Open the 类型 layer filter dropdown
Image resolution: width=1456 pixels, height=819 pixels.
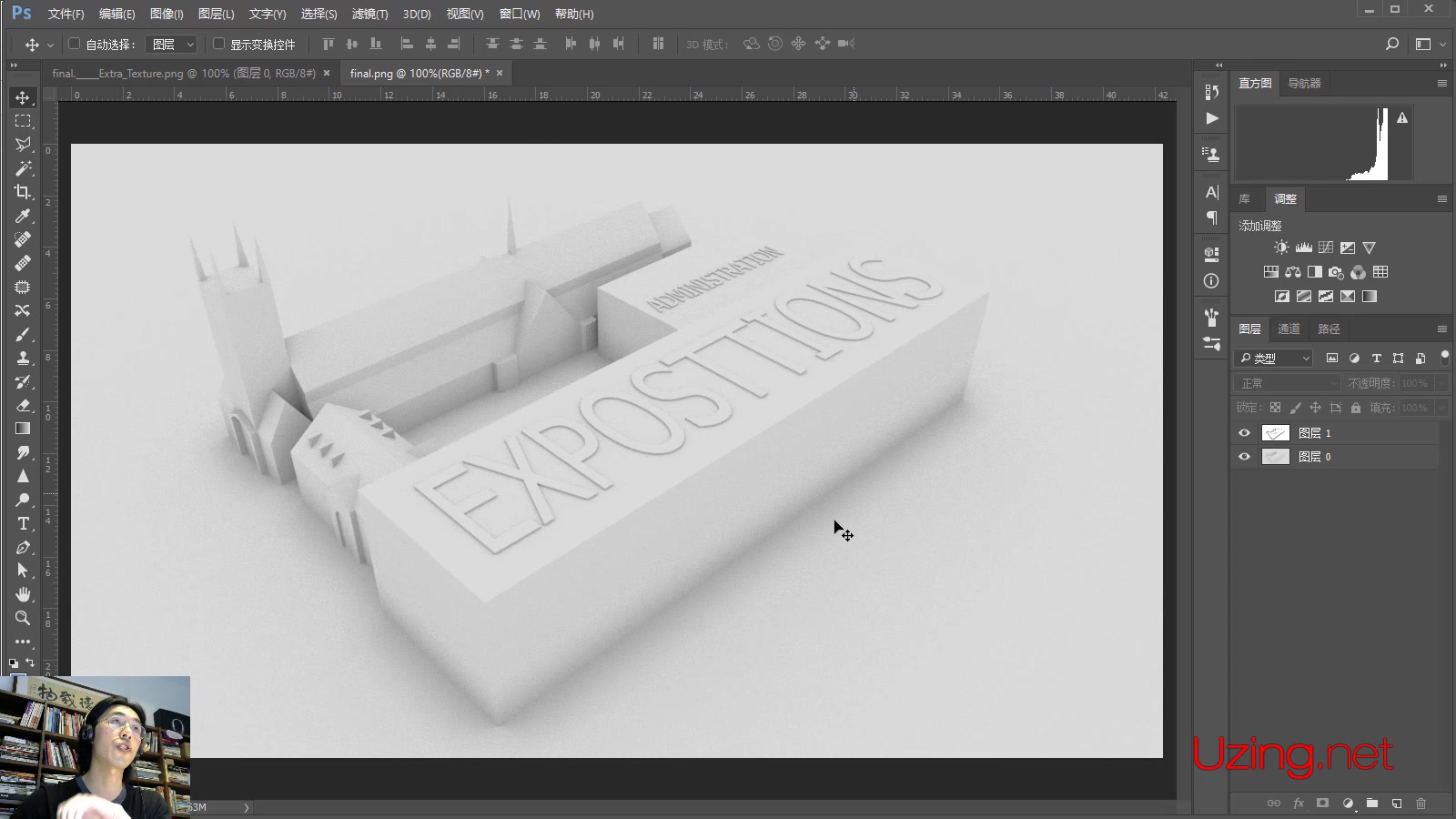coord(1272,358)
